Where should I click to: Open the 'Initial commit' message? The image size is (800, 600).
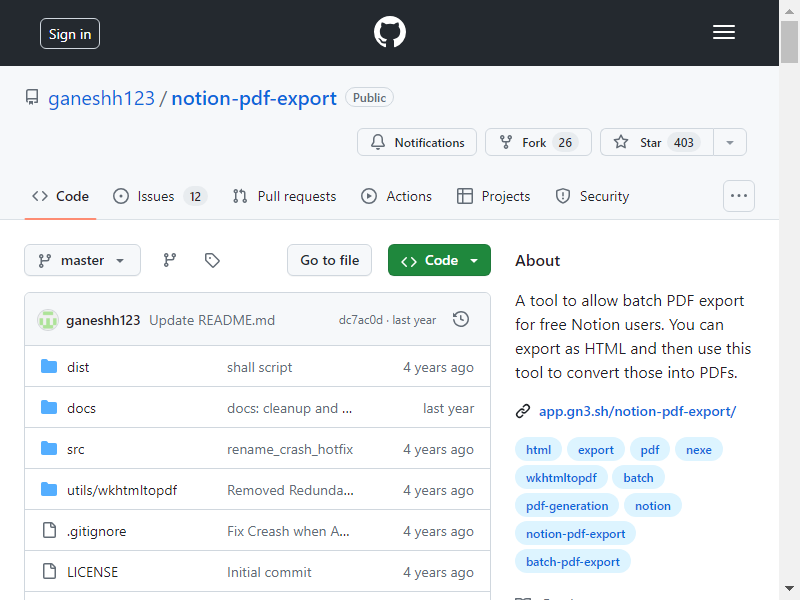tap(269, 572)
